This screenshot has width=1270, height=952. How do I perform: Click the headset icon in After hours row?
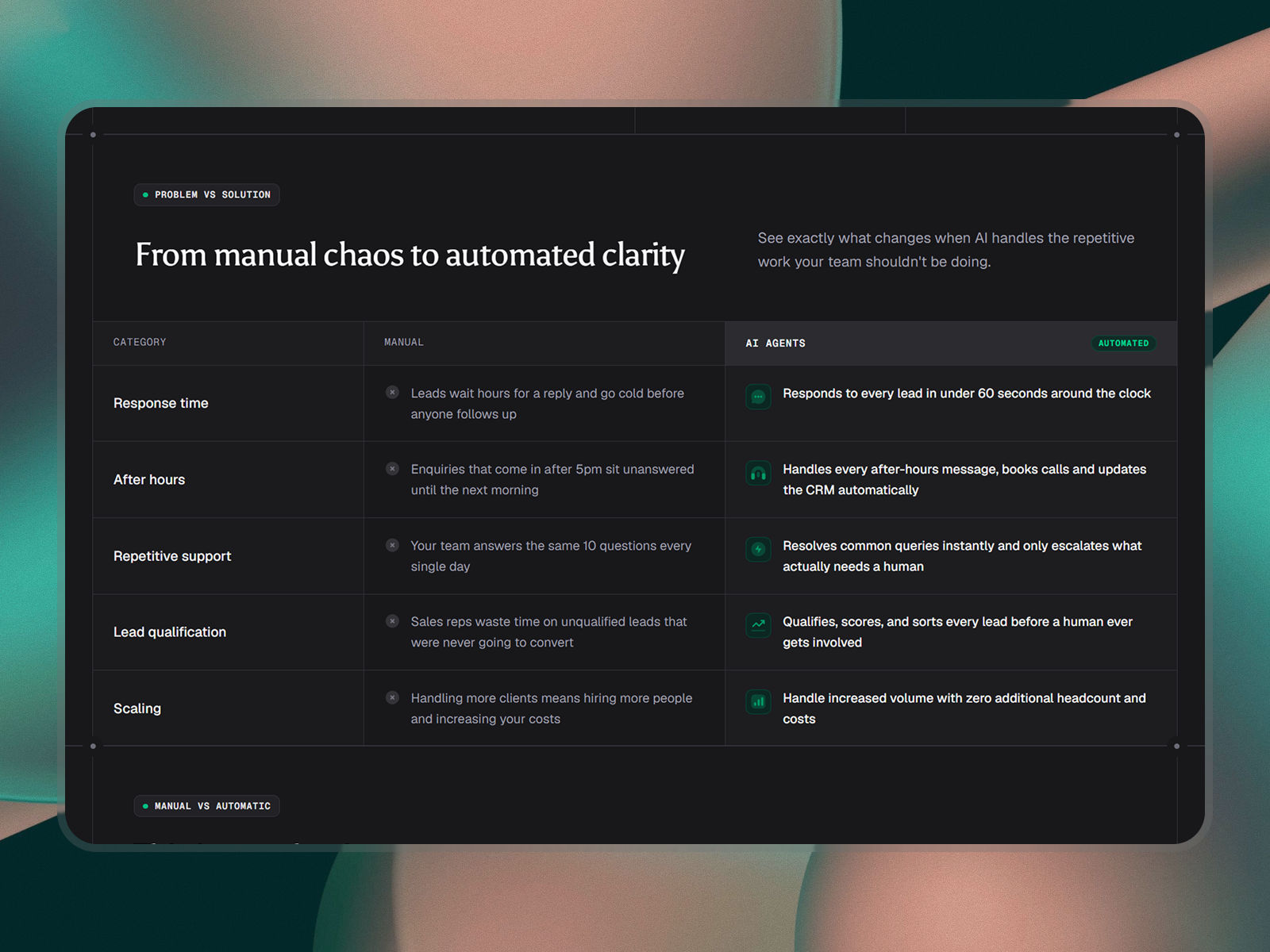click(x=758, y=474)
